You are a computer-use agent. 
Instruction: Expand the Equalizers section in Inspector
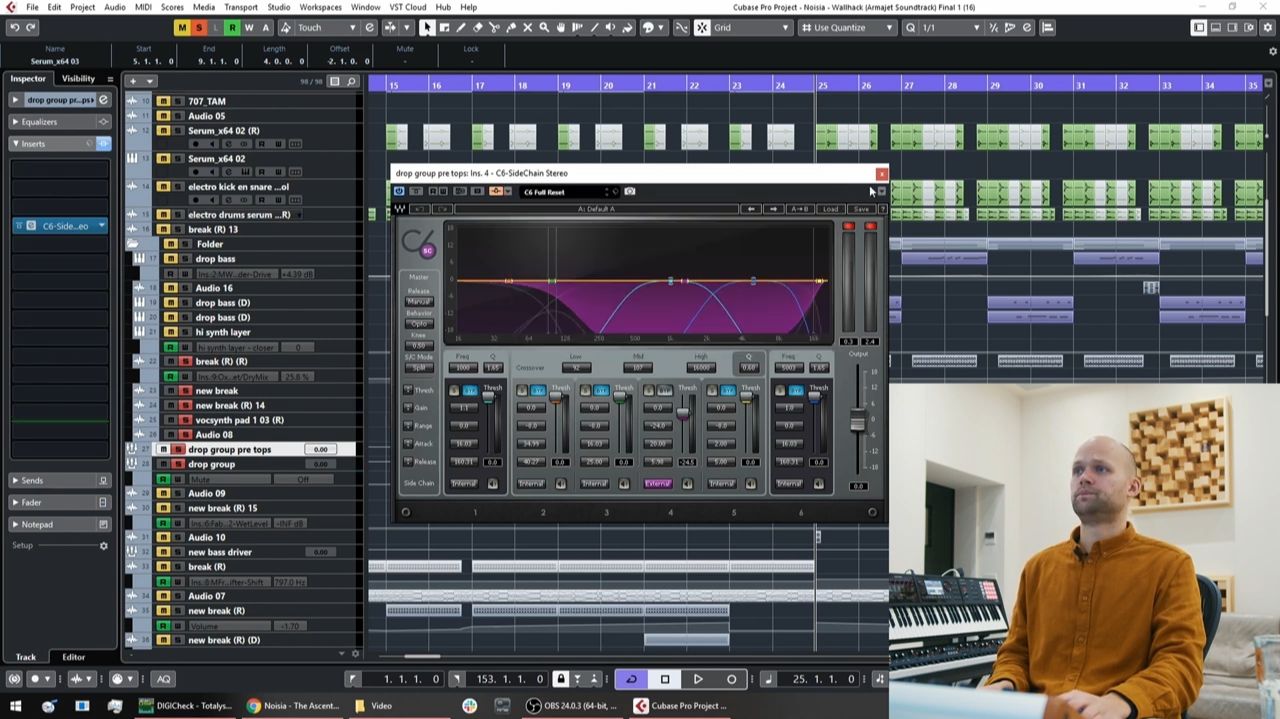40,122
